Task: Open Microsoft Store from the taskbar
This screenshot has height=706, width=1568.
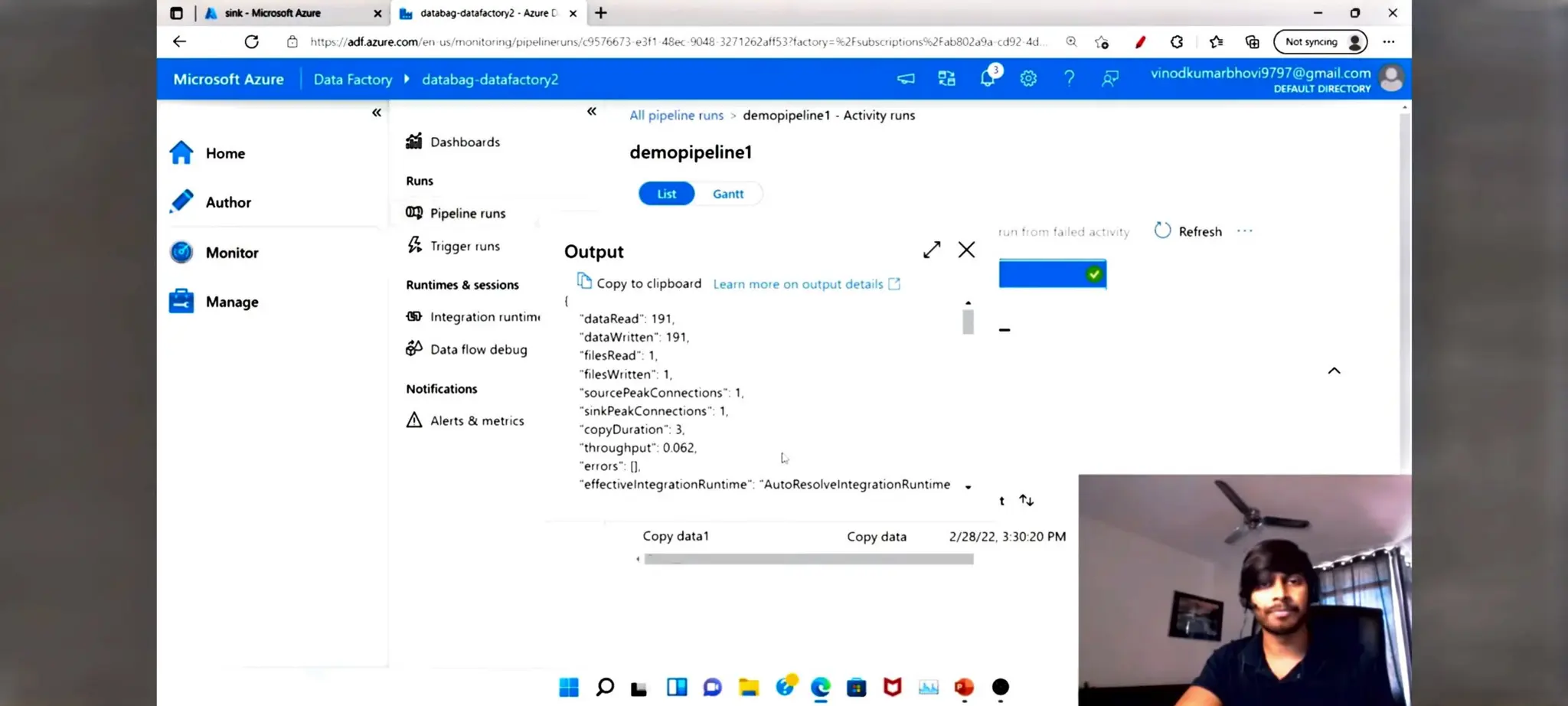Action: coord(857,687)
